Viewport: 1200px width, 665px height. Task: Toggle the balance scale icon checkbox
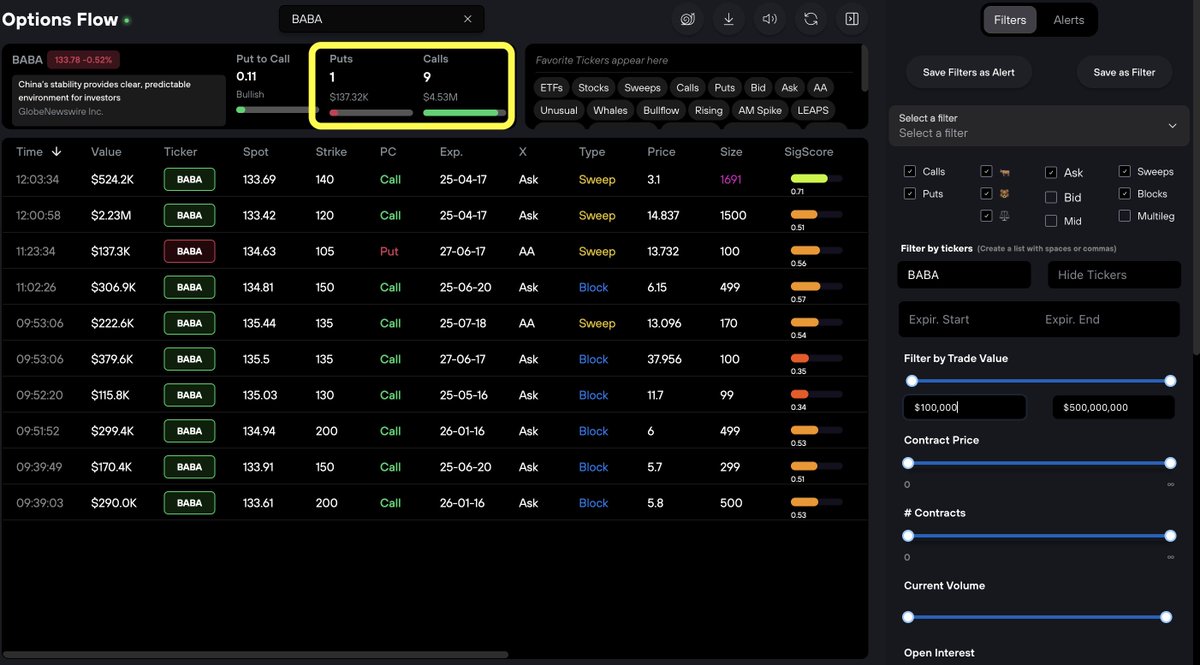tap(987, 215)
